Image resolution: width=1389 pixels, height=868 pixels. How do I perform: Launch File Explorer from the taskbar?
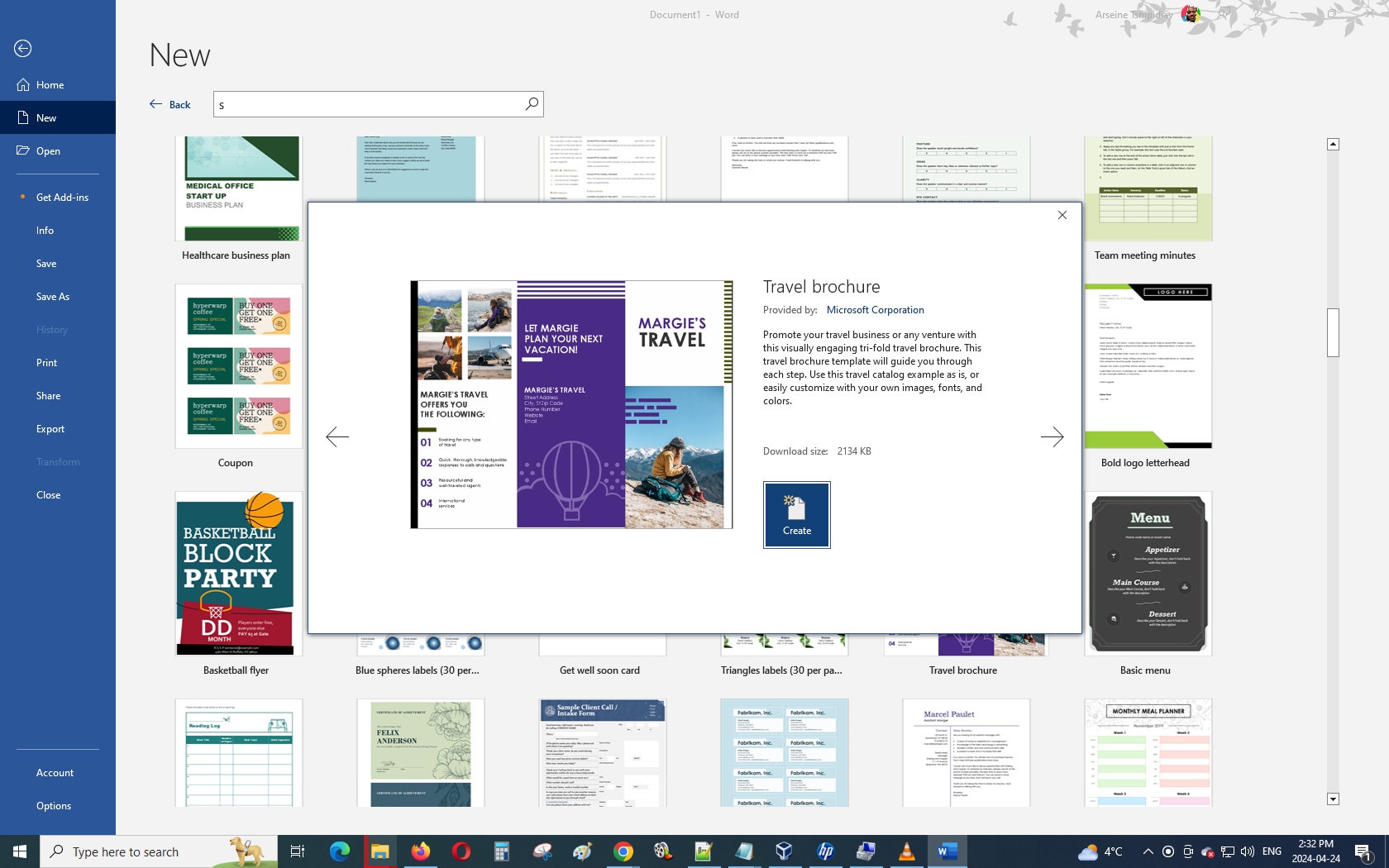(x=379, y=851)
